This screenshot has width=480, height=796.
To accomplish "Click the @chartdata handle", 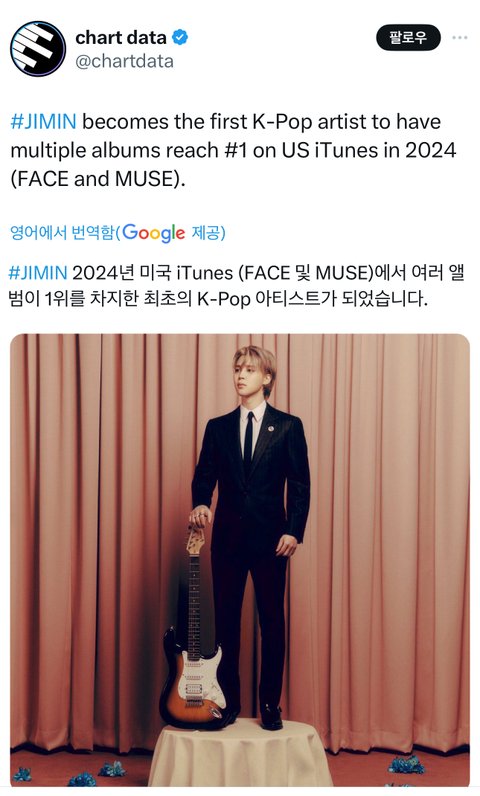I will point(124,61).
